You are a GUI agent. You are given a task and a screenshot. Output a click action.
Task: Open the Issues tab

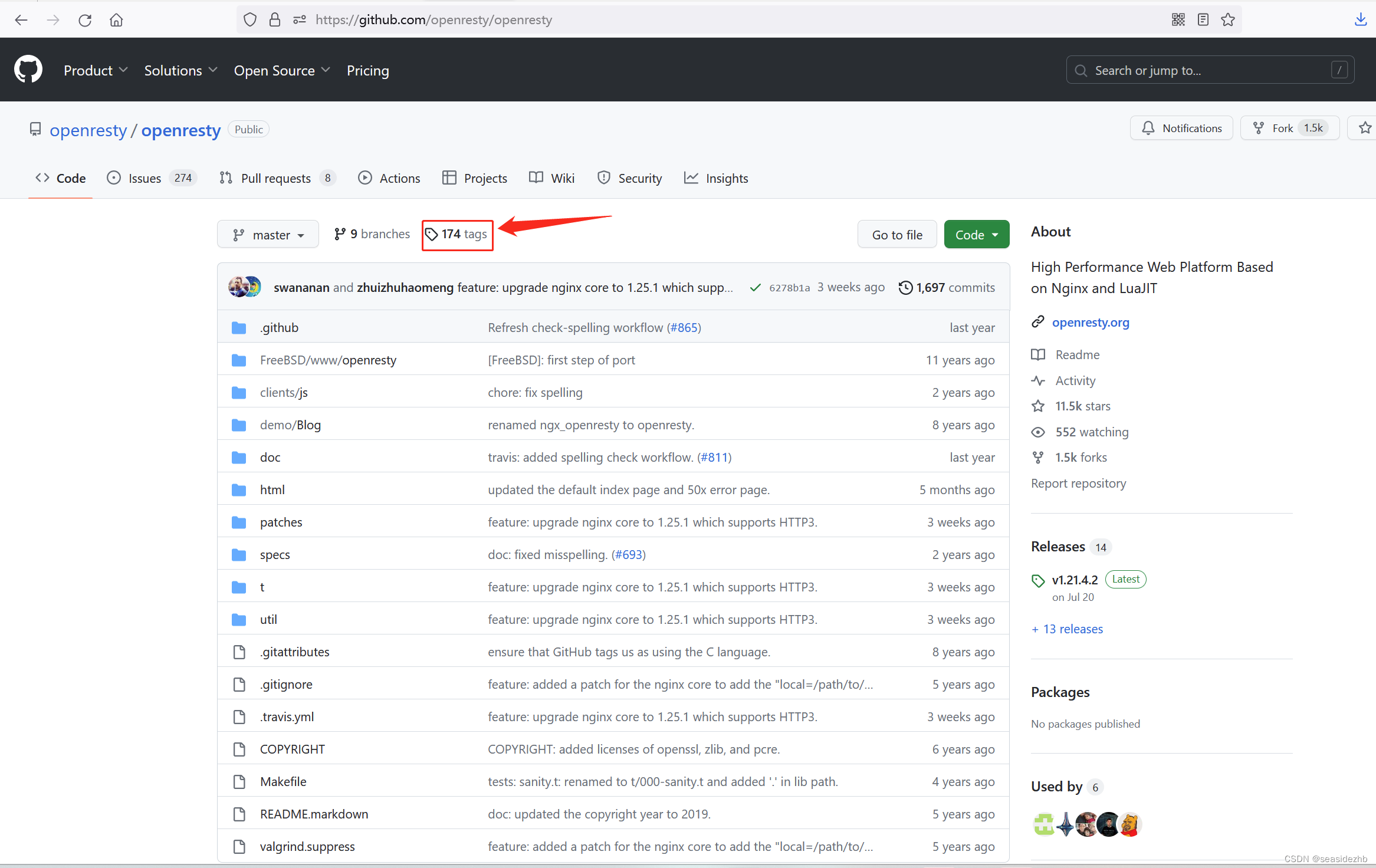[152, 178]
